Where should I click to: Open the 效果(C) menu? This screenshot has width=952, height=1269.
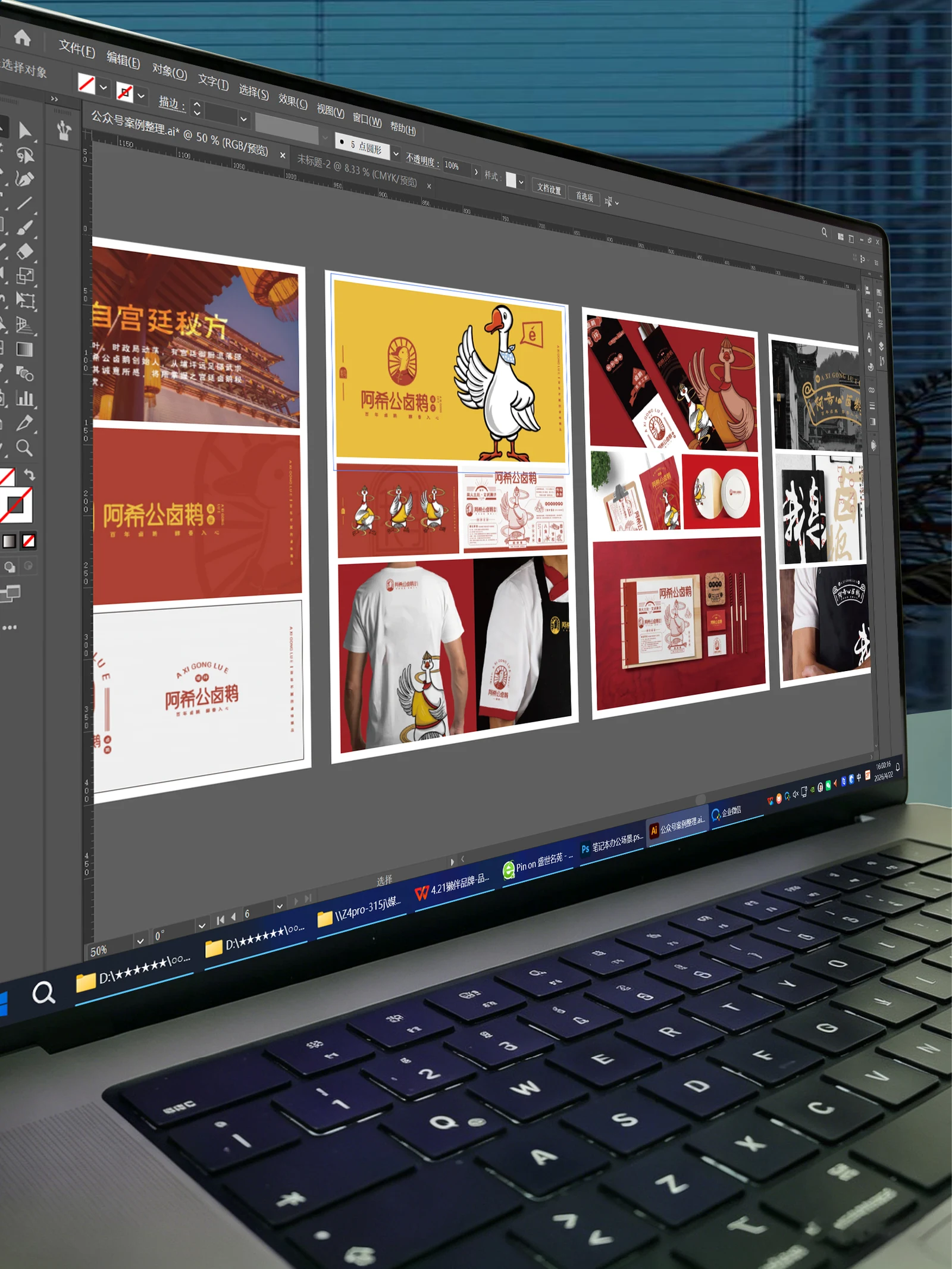293,101
